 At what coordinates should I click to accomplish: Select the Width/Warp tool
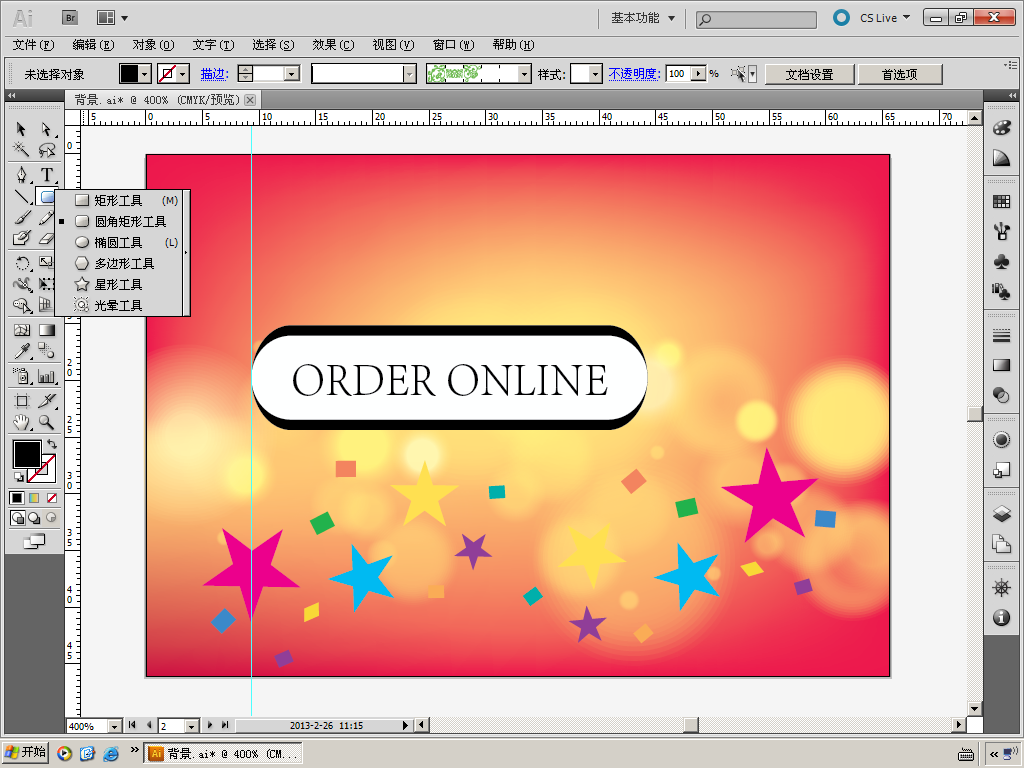[21, 284]
